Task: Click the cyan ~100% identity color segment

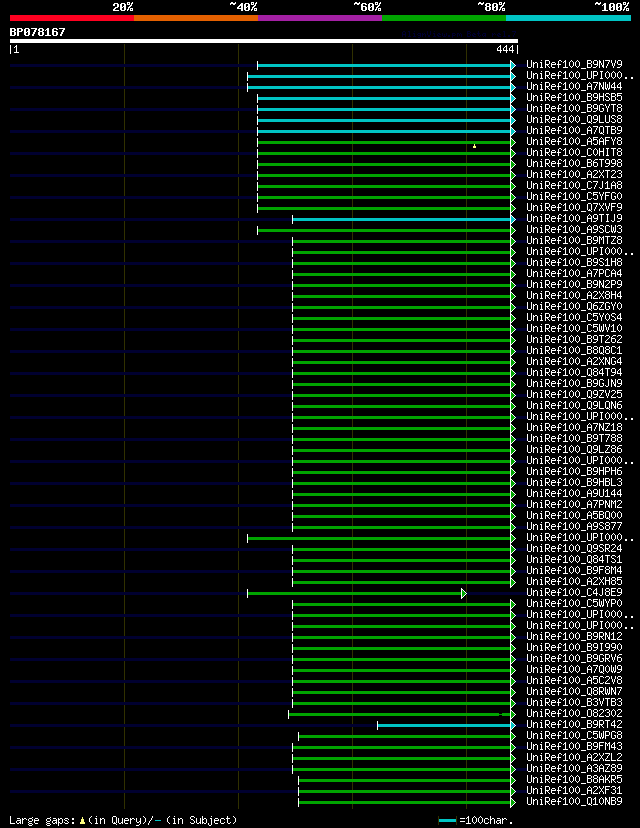Action: (569, 18)
